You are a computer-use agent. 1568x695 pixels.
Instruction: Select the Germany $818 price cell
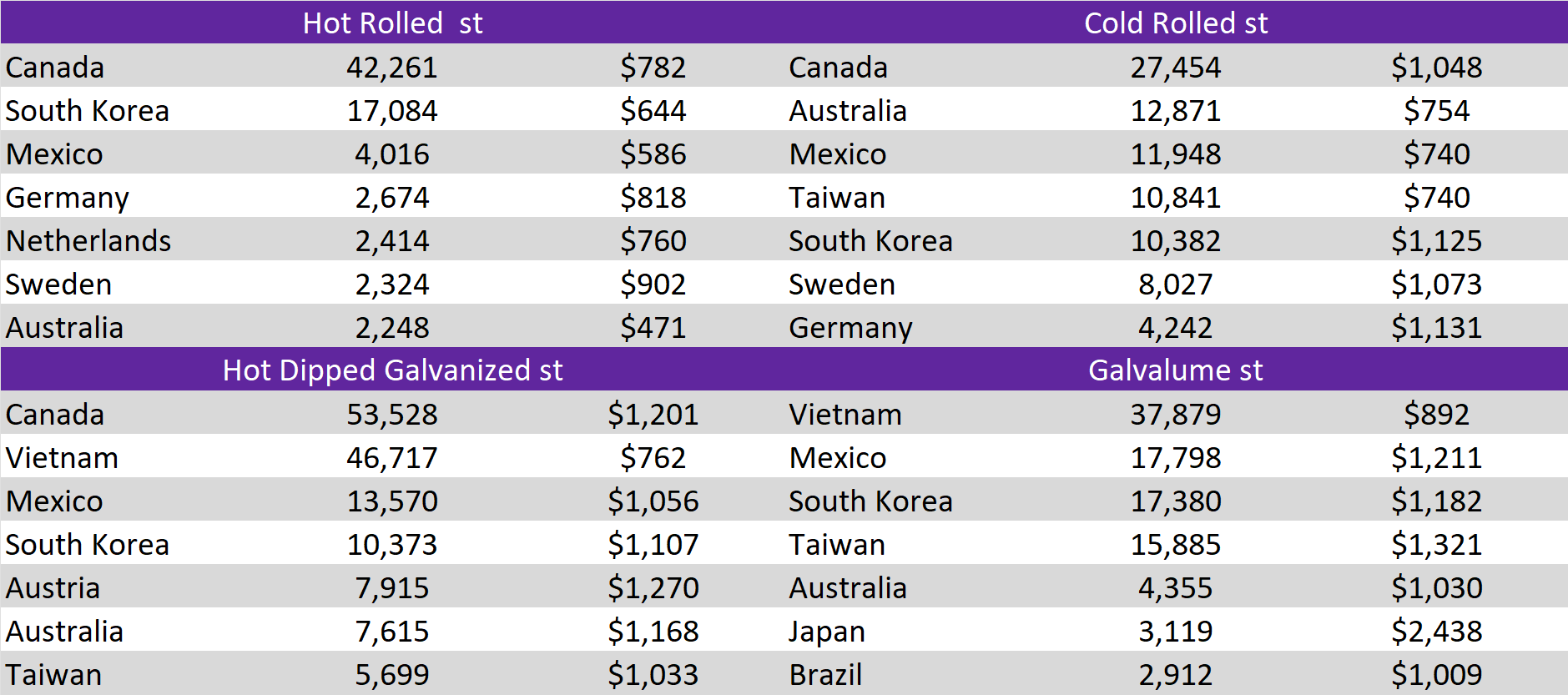click(x=653, y=197)
